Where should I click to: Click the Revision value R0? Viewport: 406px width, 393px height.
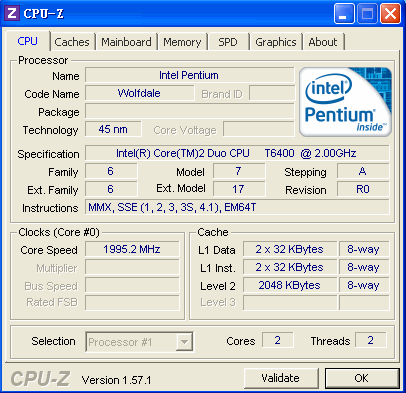click(363, 189)
